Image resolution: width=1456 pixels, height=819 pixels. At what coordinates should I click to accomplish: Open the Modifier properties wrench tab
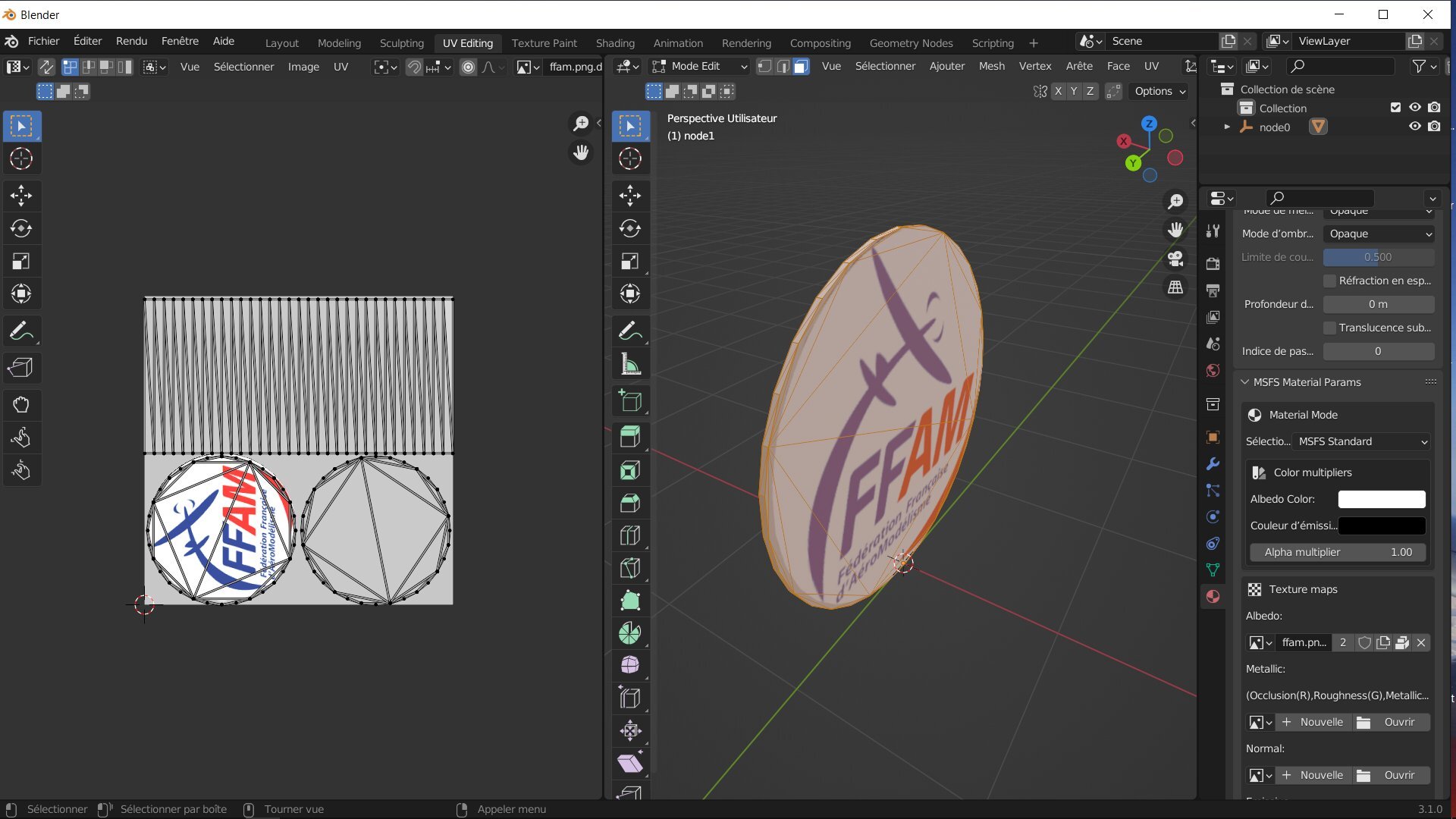tap(1213, 464)
